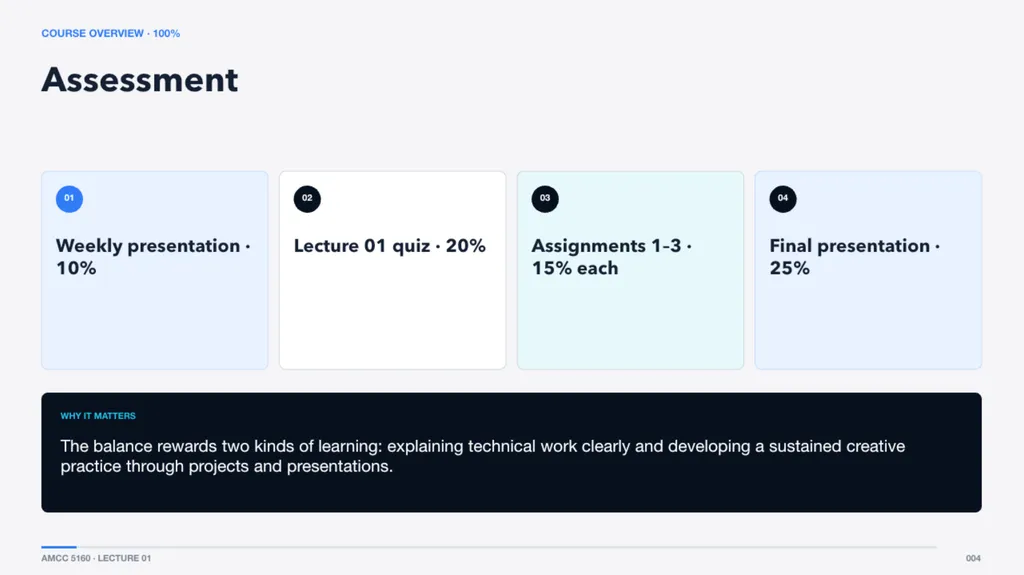Click the dark 04 number badge

tap(782, 199)
